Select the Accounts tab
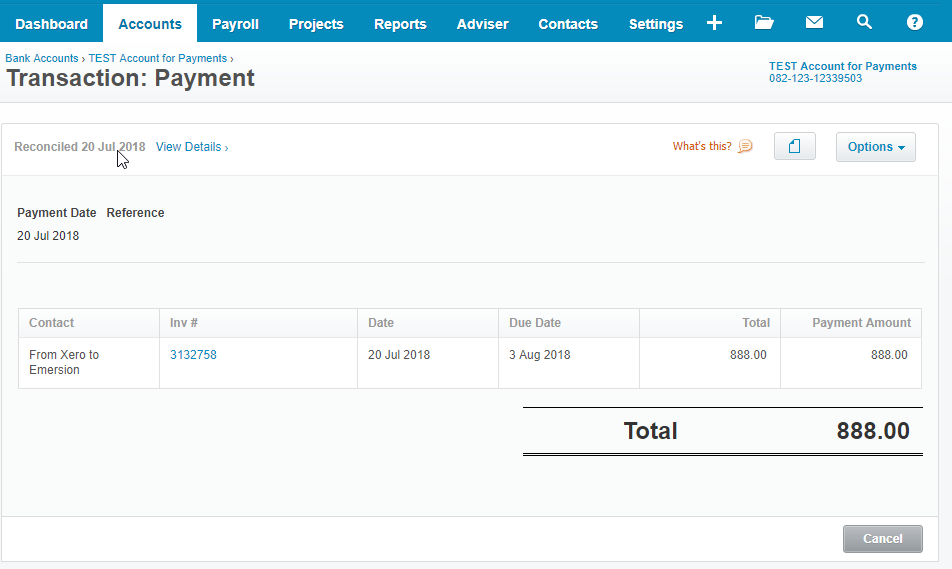The width and height of the screenshot is (952, 569). [150, 24]
